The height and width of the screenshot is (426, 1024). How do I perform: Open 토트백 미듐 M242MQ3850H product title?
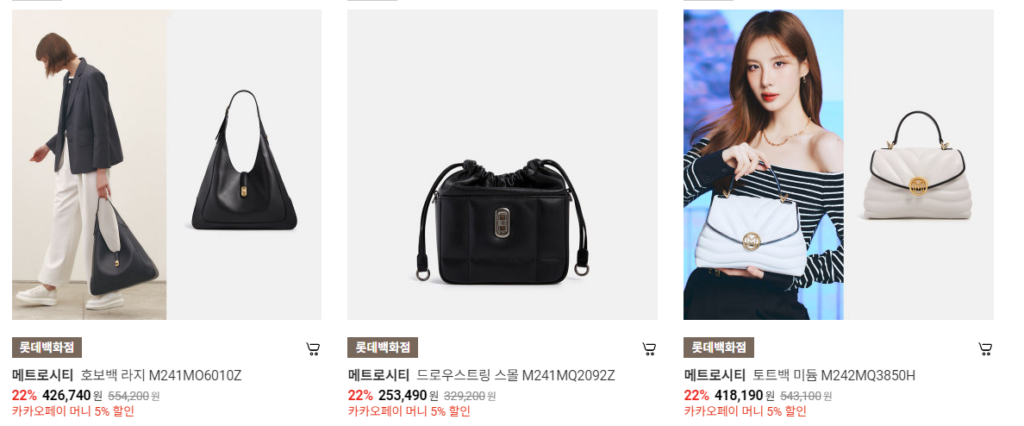click(x=834, y=376)
